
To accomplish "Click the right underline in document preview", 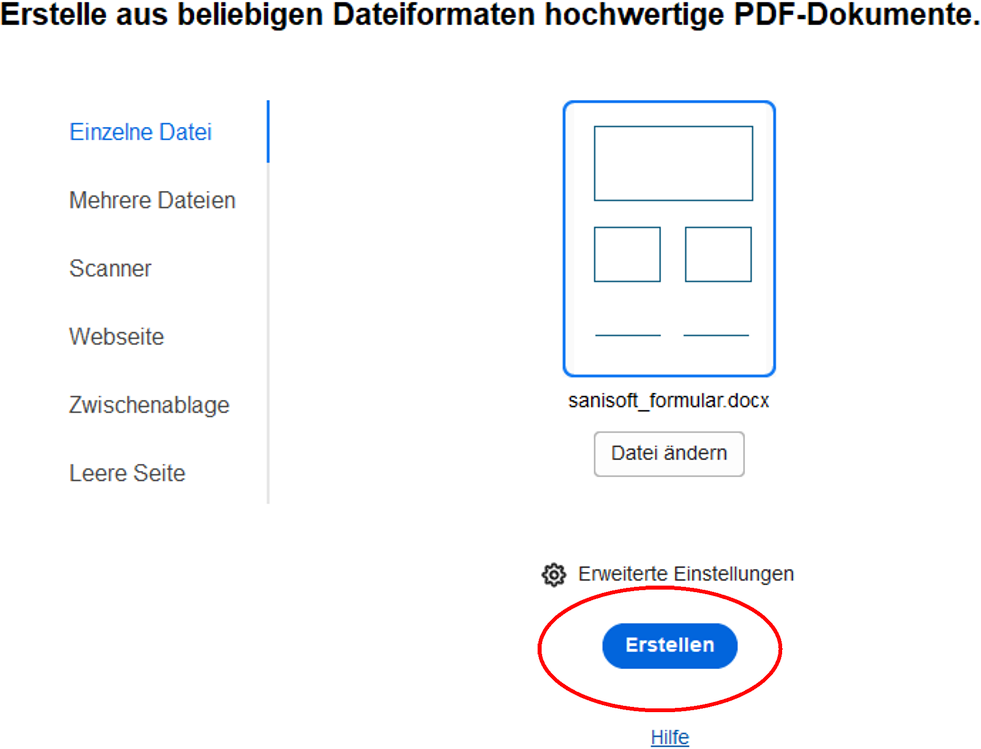I will 716,335.
